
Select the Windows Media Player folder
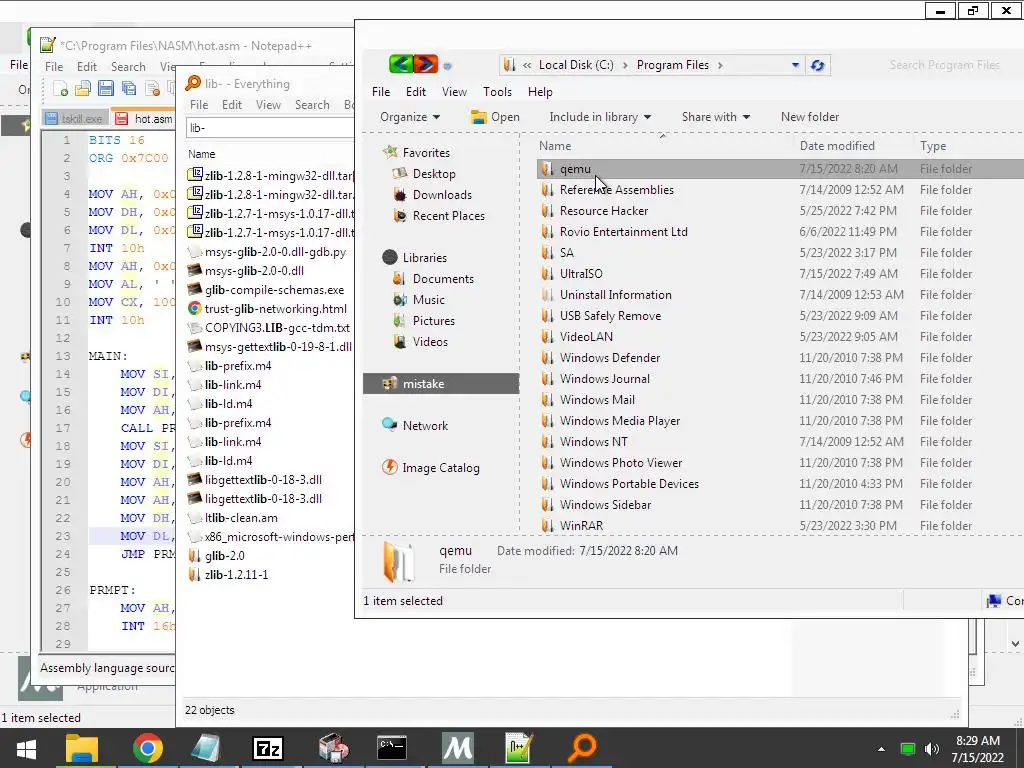click(619, 421)
